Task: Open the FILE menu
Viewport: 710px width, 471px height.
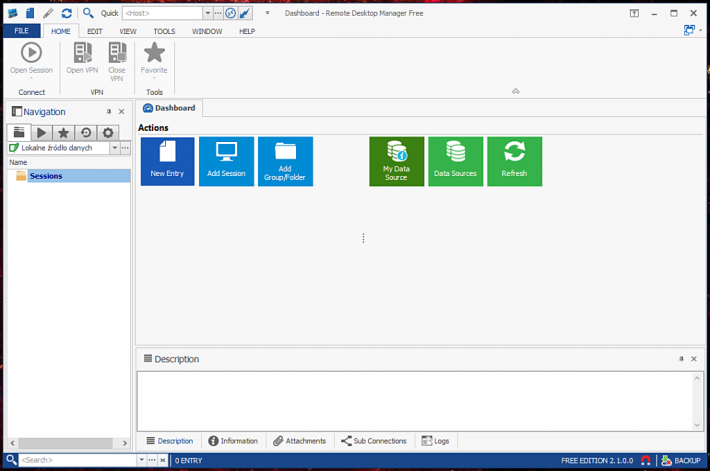Action: (22, 31)
